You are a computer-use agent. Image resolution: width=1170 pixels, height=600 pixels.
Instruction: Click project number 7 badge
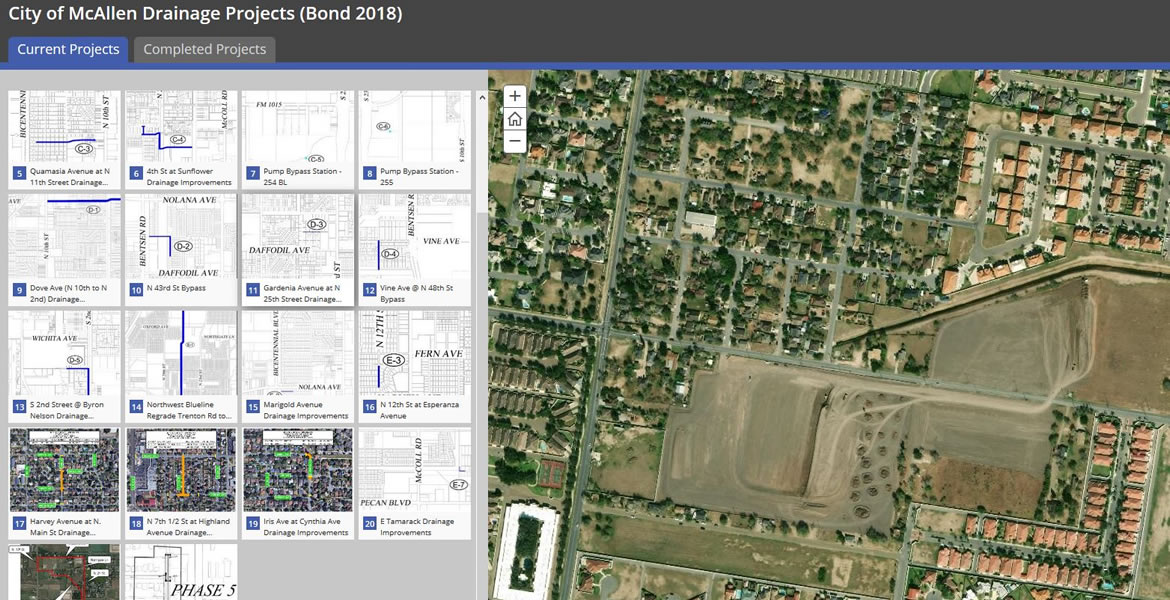253,174
